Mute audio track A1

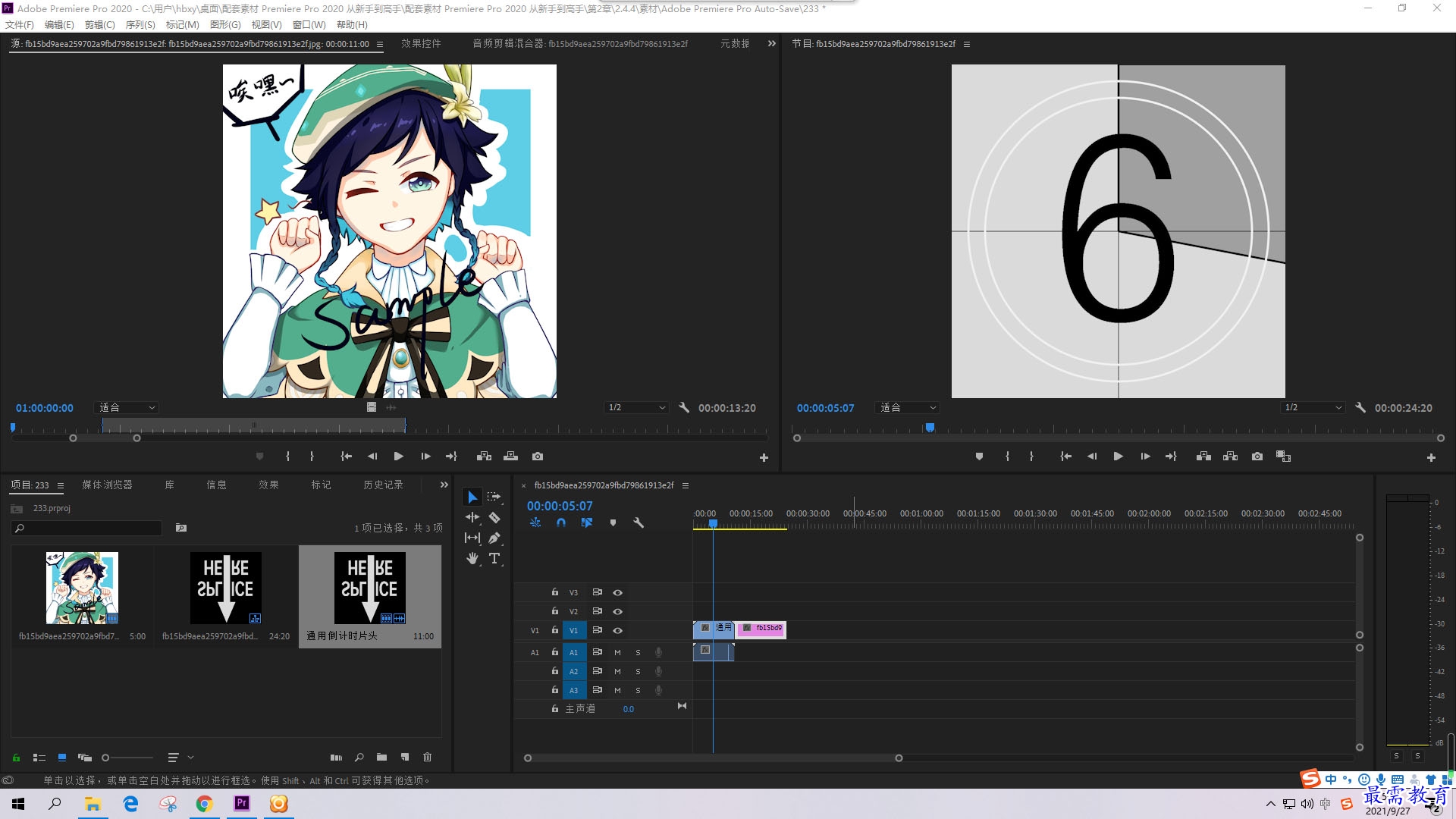(617, 652)
